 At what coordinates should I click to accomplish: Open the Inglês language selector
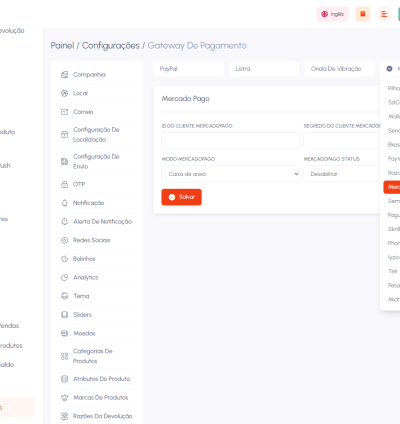click(333, 14)
